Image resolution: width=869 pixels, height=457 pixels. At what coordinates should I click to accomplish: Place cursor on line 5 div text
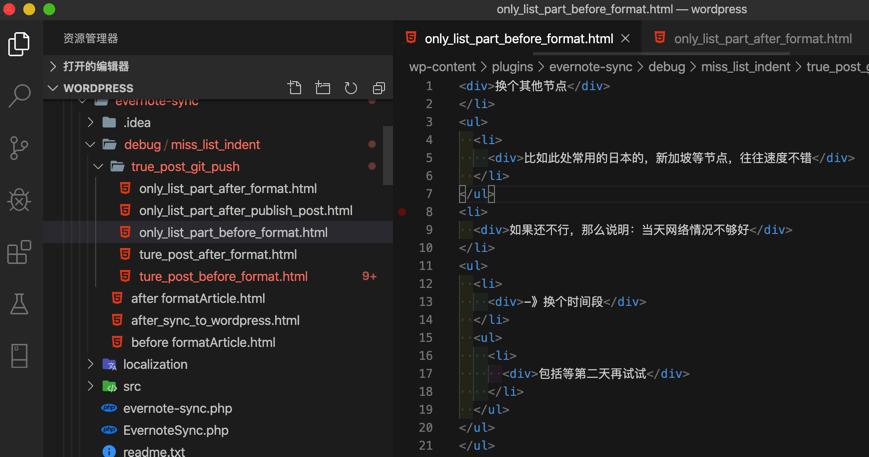point(668,158)
